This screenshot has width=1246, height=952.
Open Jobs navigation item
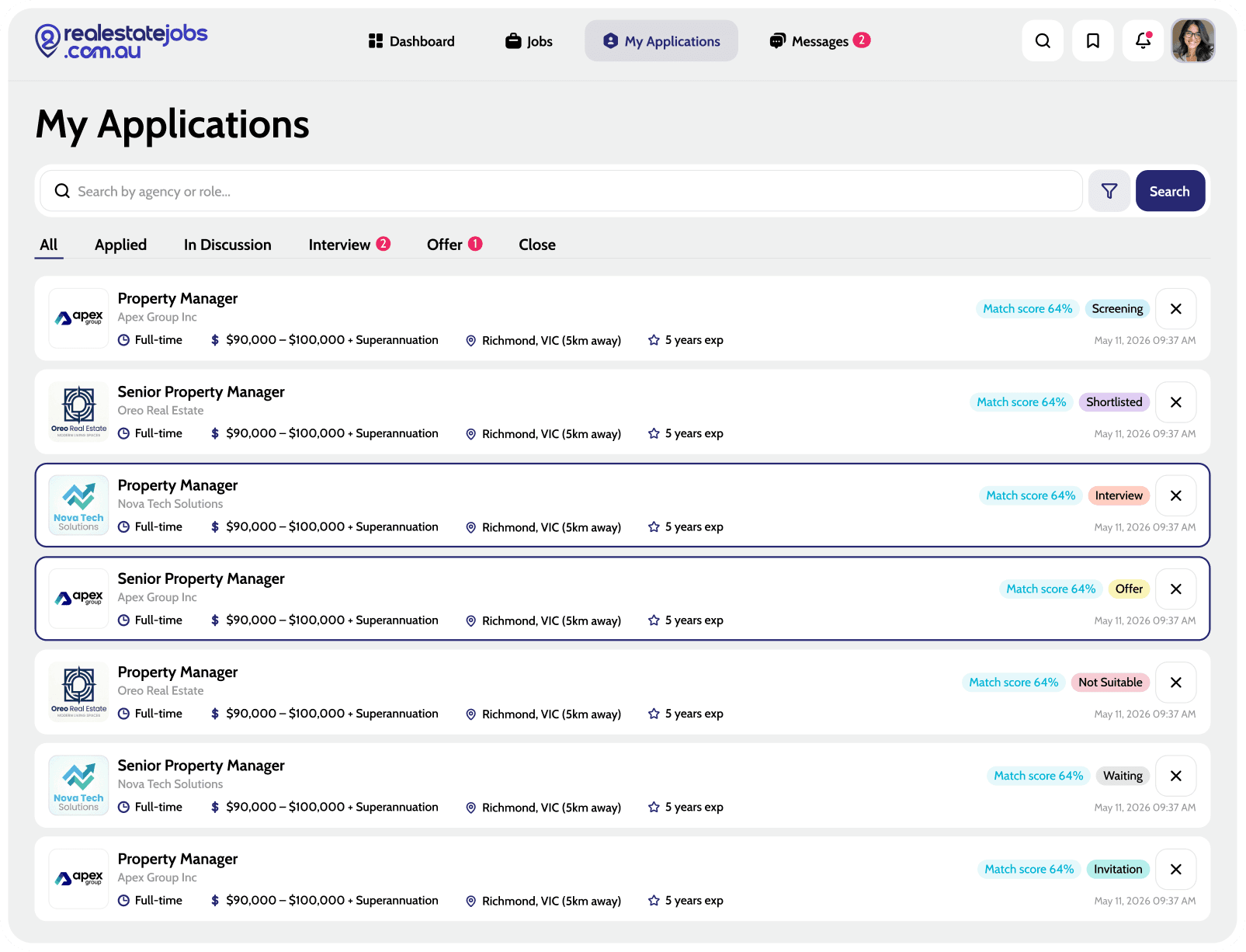coord(529,41)
